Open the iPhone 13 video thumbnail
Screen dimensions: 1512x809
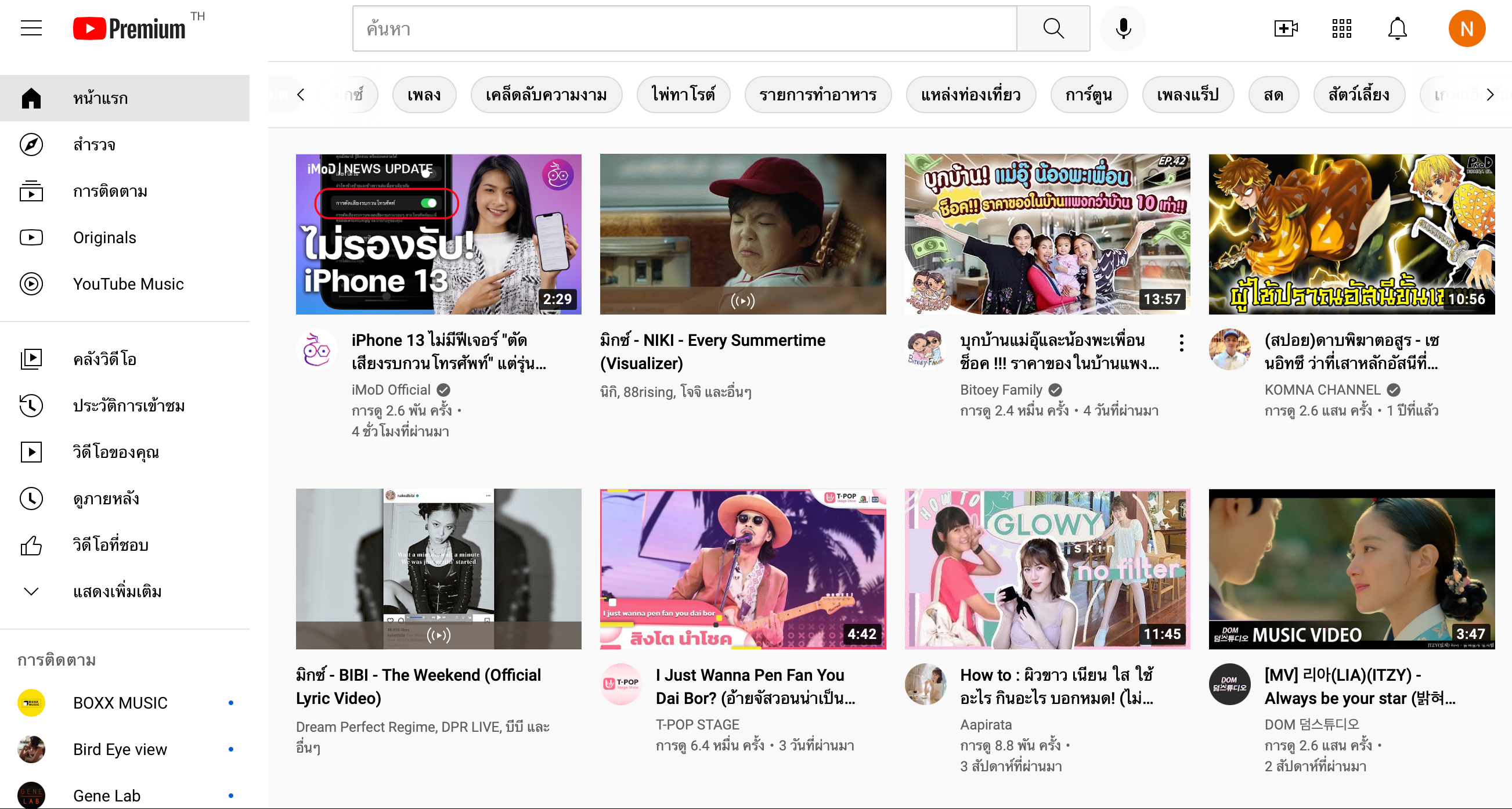(x=438, y=234)
